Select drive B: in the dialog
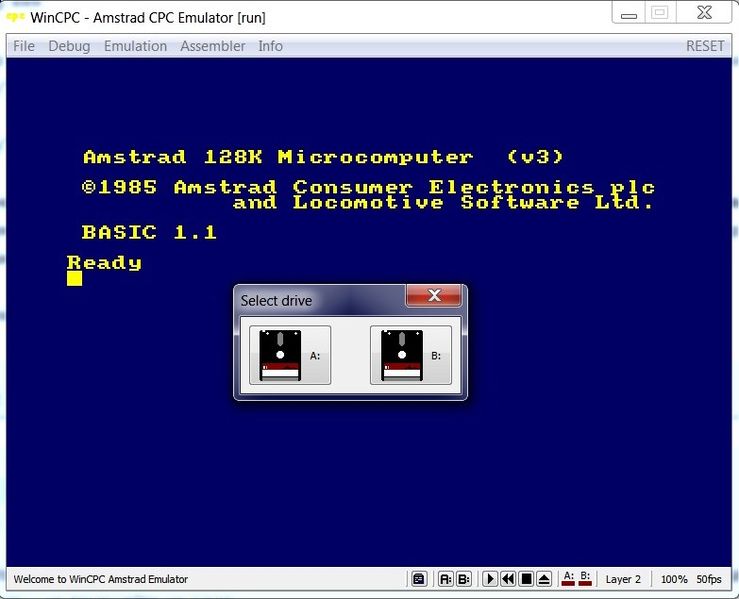 pos(411,355)
